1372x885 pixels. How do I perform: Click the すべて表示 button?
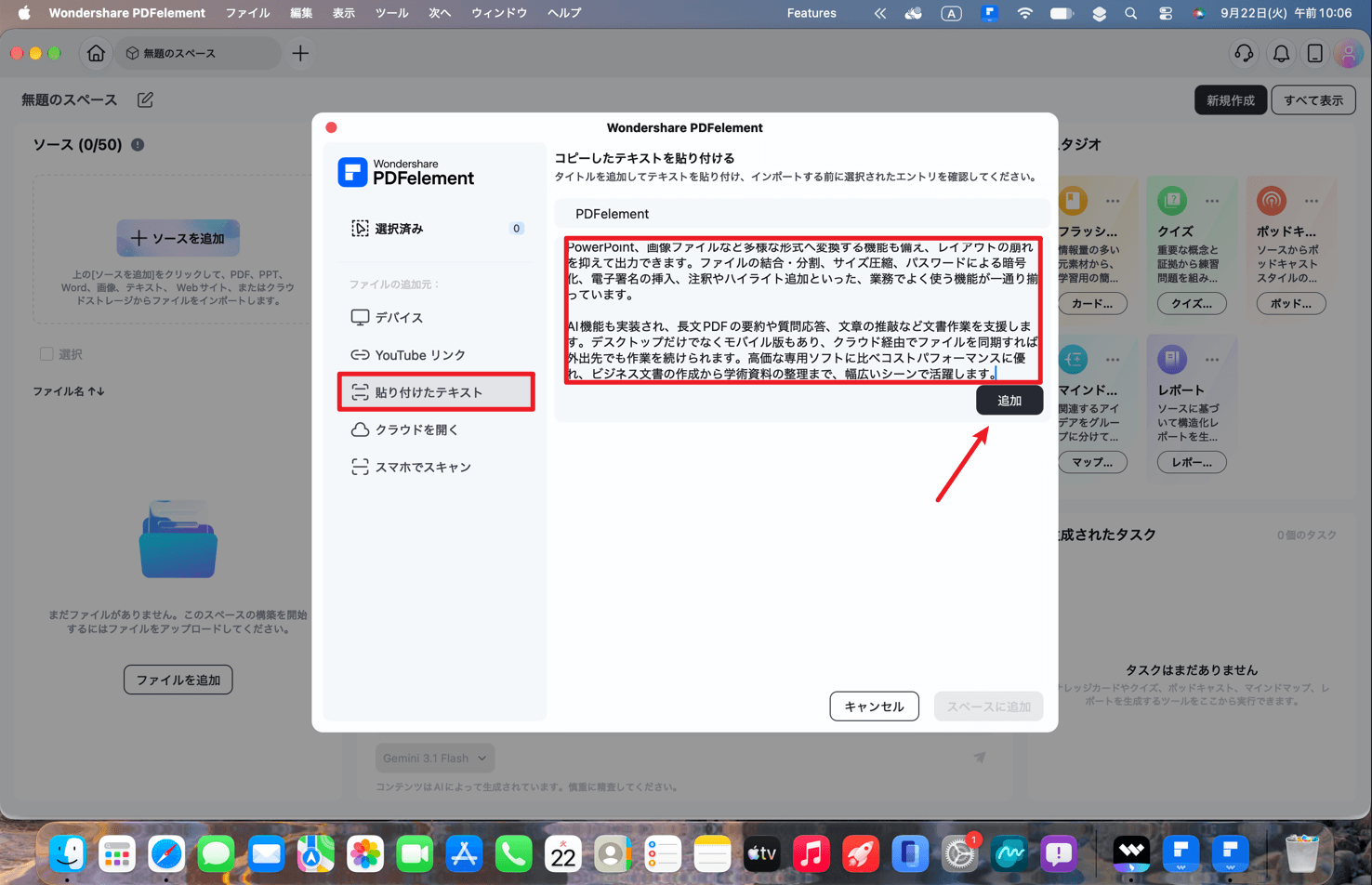(1313, 100)
